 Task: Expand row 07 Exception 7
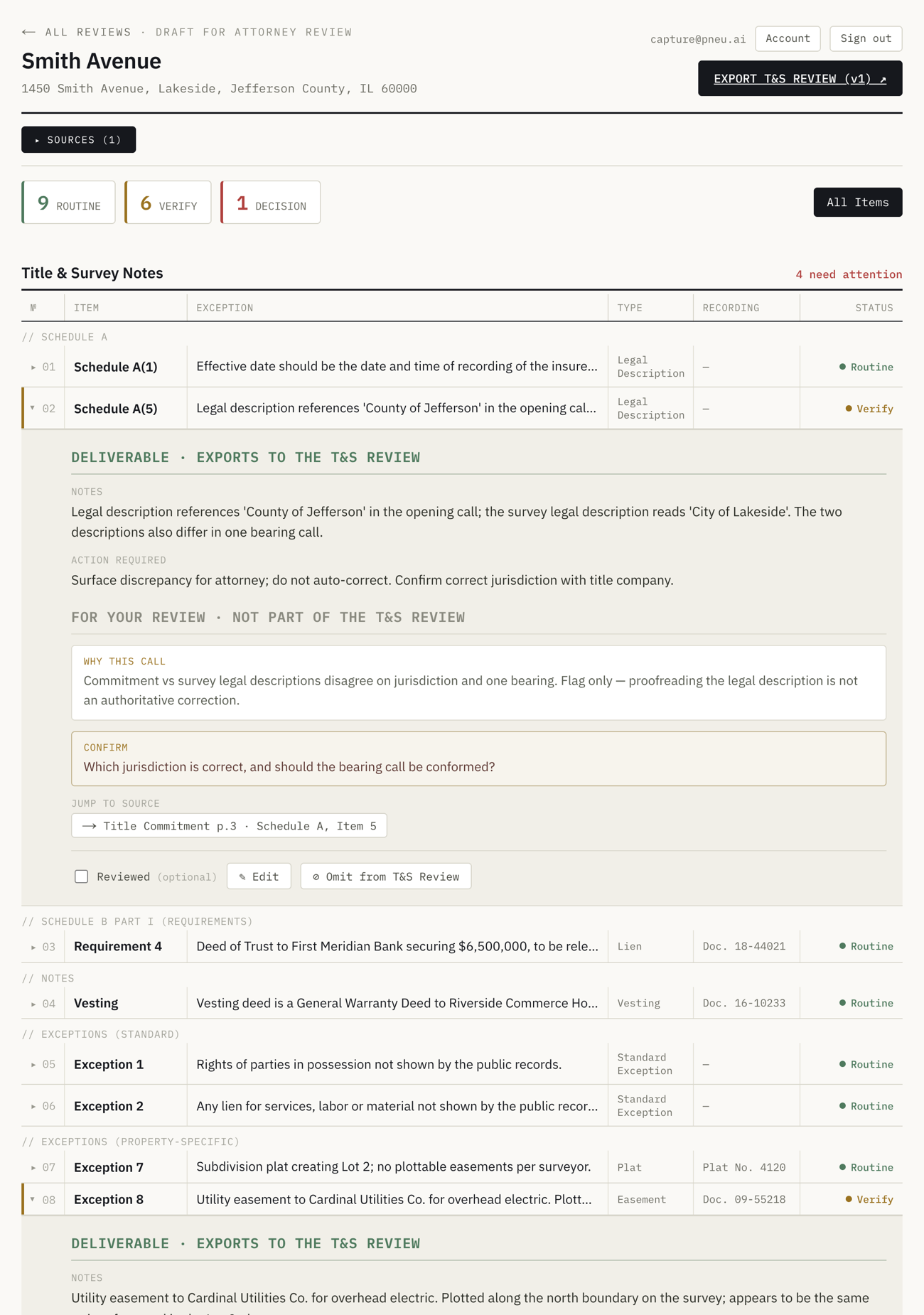[462, 1167]
